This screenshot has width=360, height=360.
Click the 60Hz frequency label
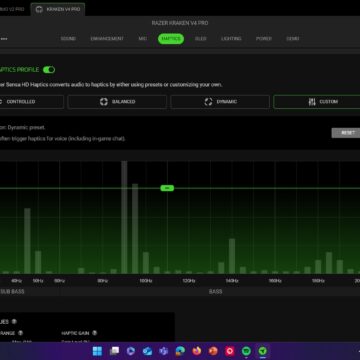59,281
